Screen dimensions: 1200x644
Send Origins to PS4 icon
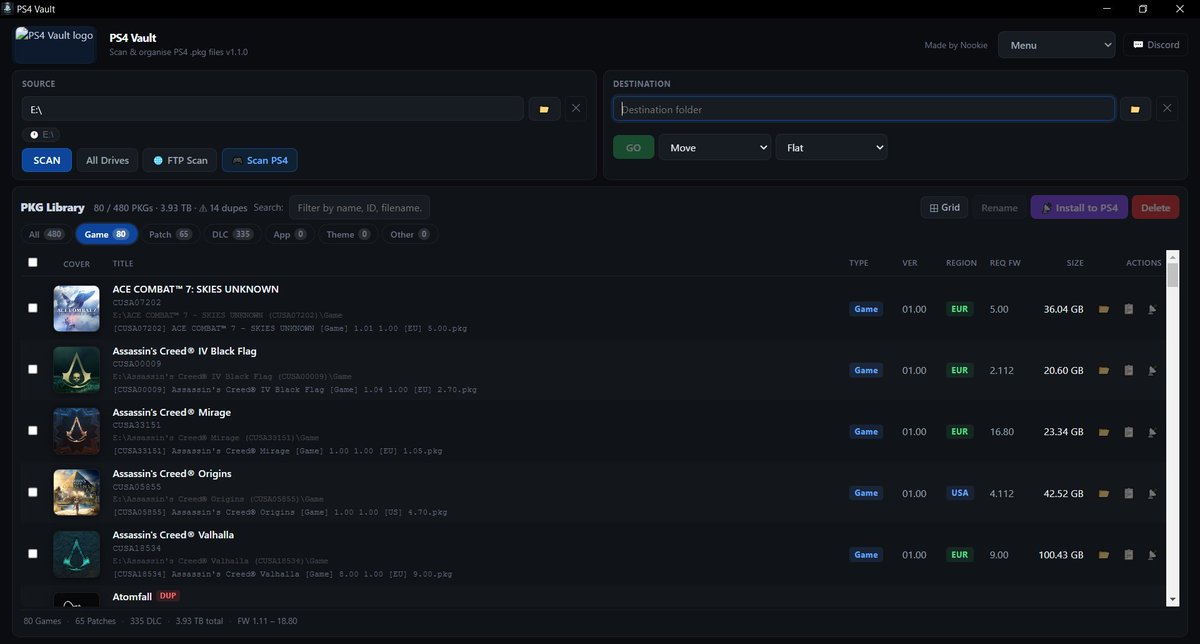1152,494
